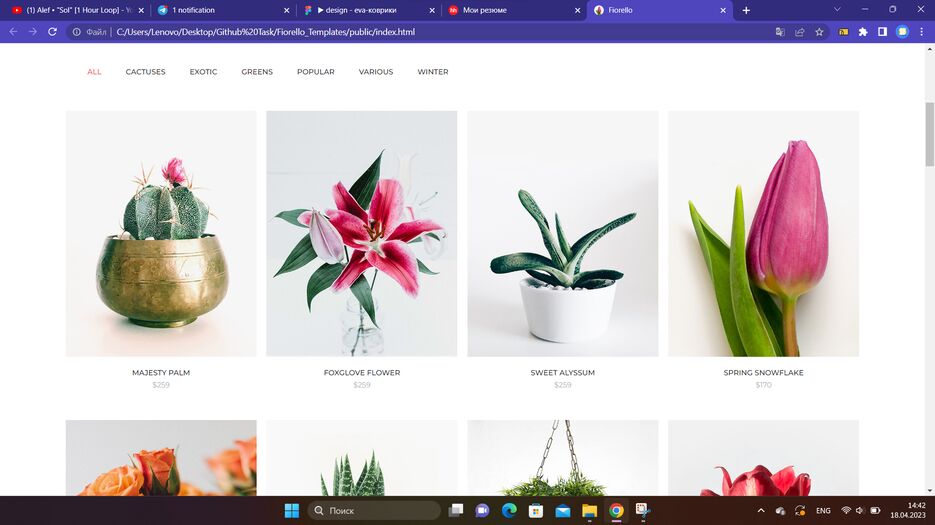
Task: Click the address bar URL field
Action: 417,32
